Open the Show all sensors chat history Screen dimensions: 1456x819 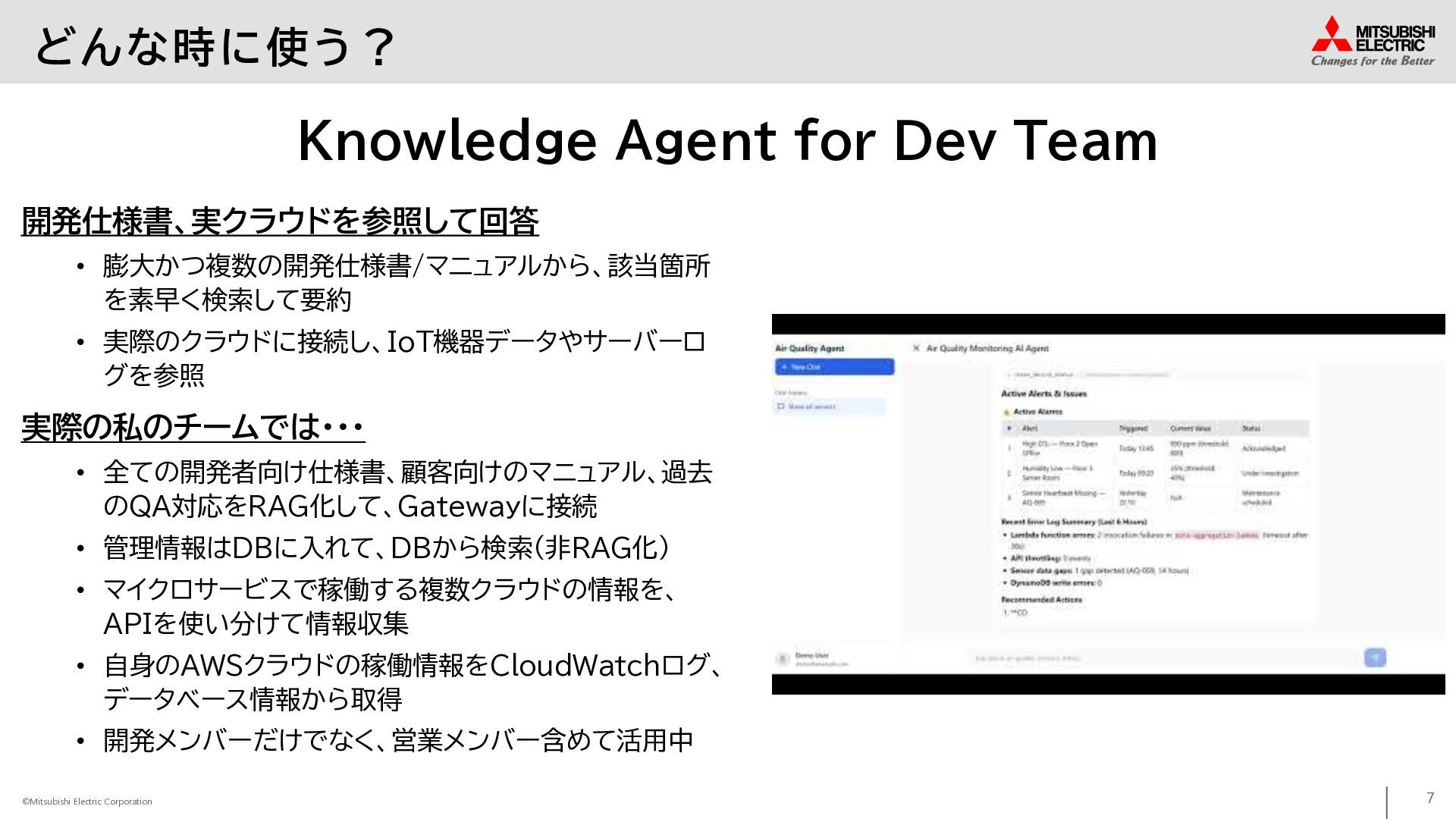pyautogui.click(x=811, y=406)
